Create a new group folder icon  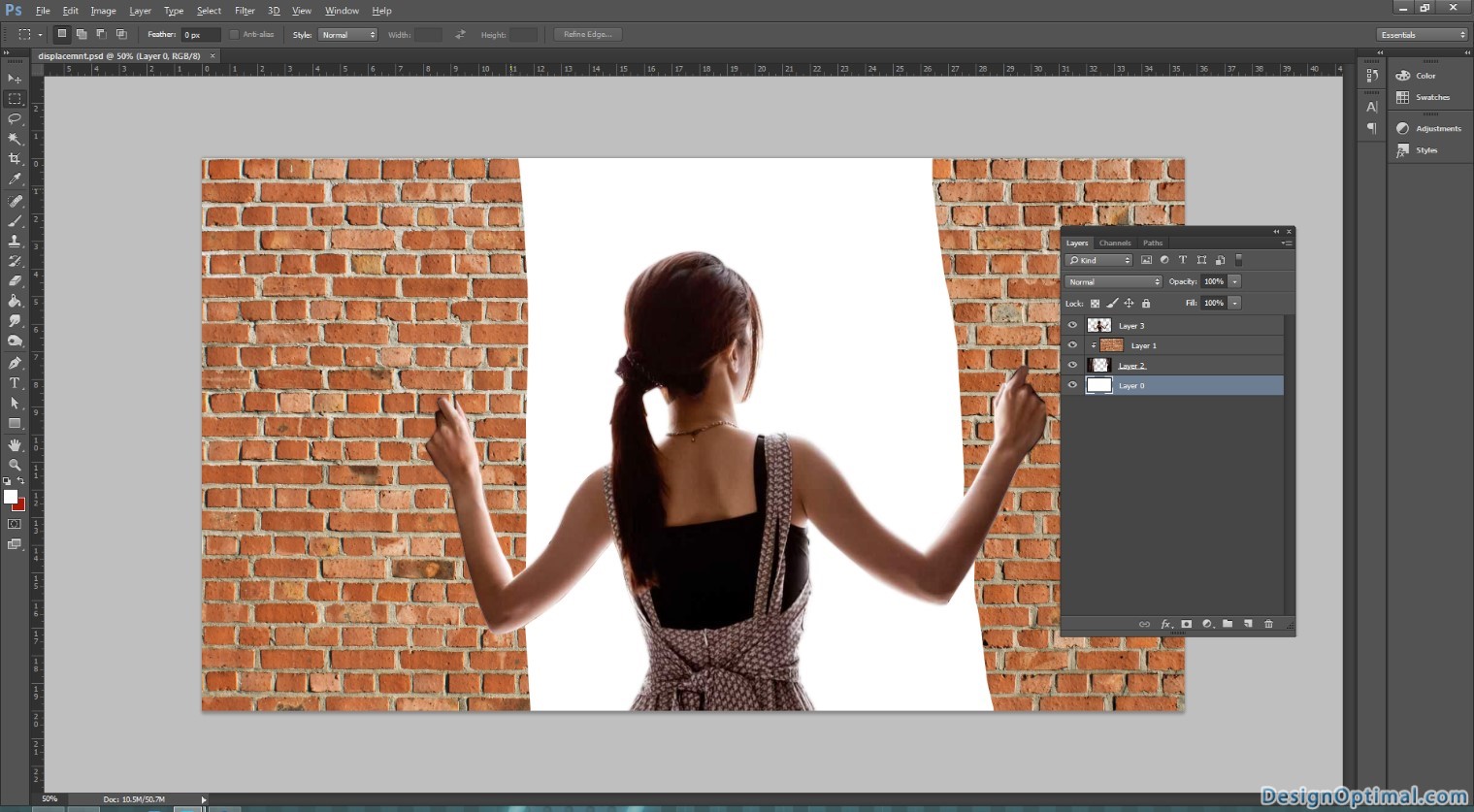click(x=1228, y=624)
